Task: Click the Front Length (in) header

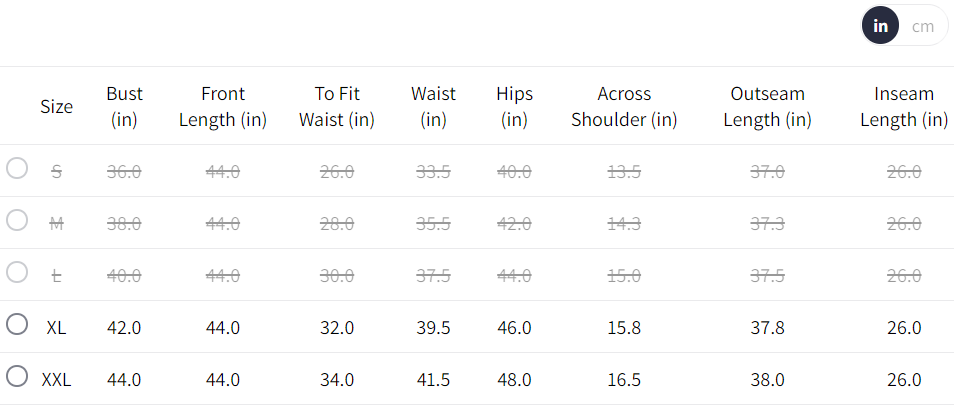Action: coord(223,106)
